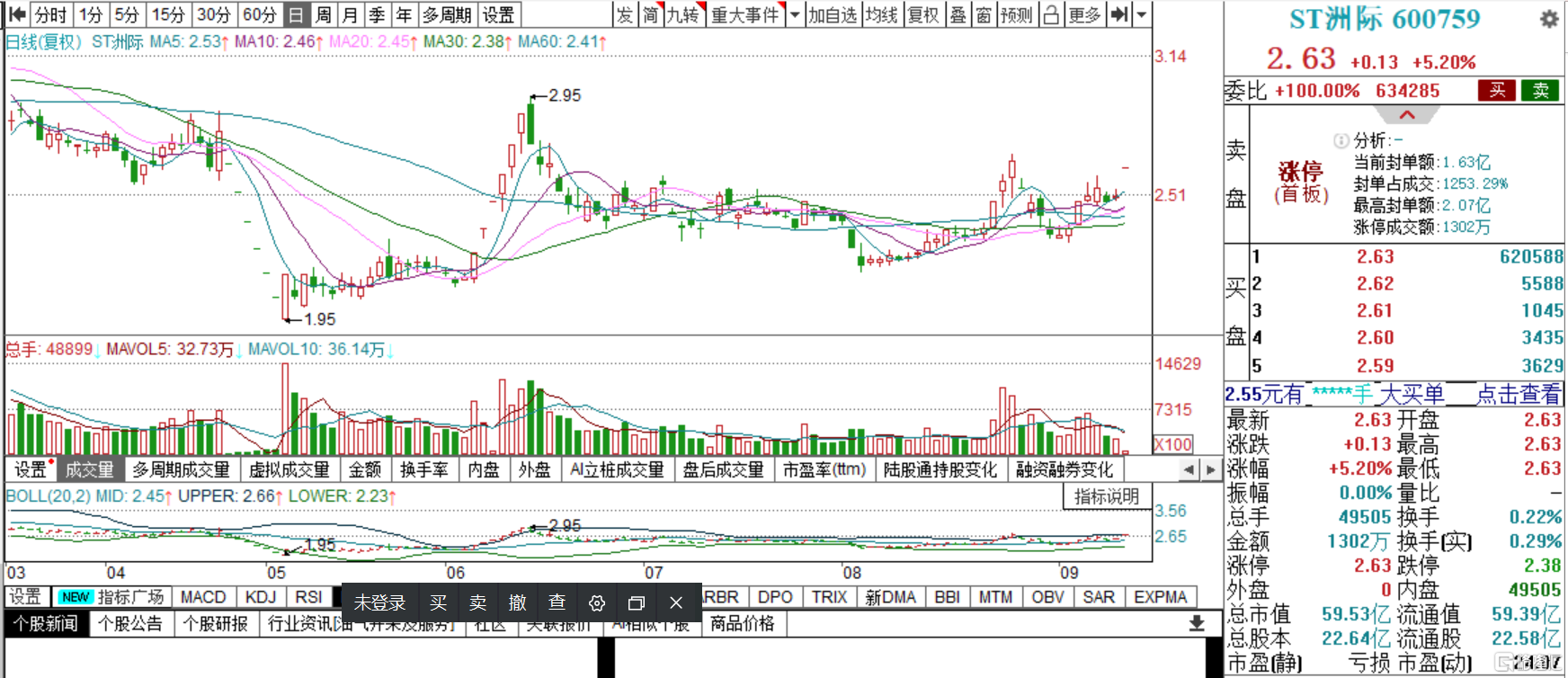Click the restore window icon in trading bar
Screen dimensions: 1568x678
(x=636, y=602)
